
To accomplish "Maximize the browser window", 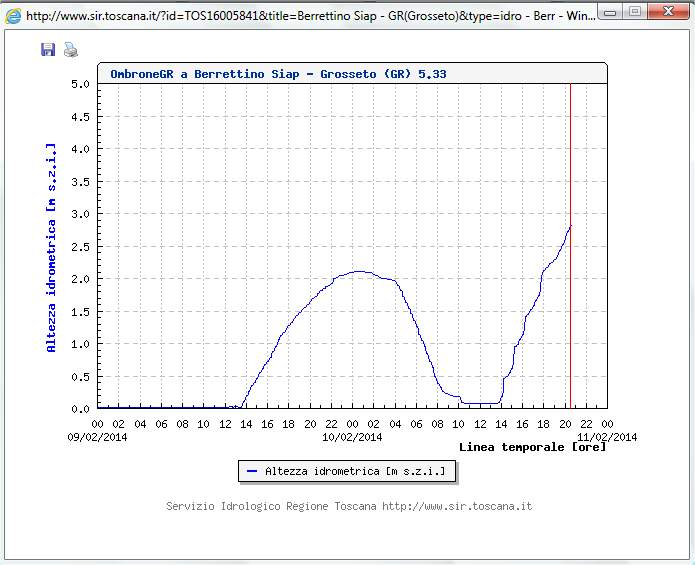I will [635, 12].
